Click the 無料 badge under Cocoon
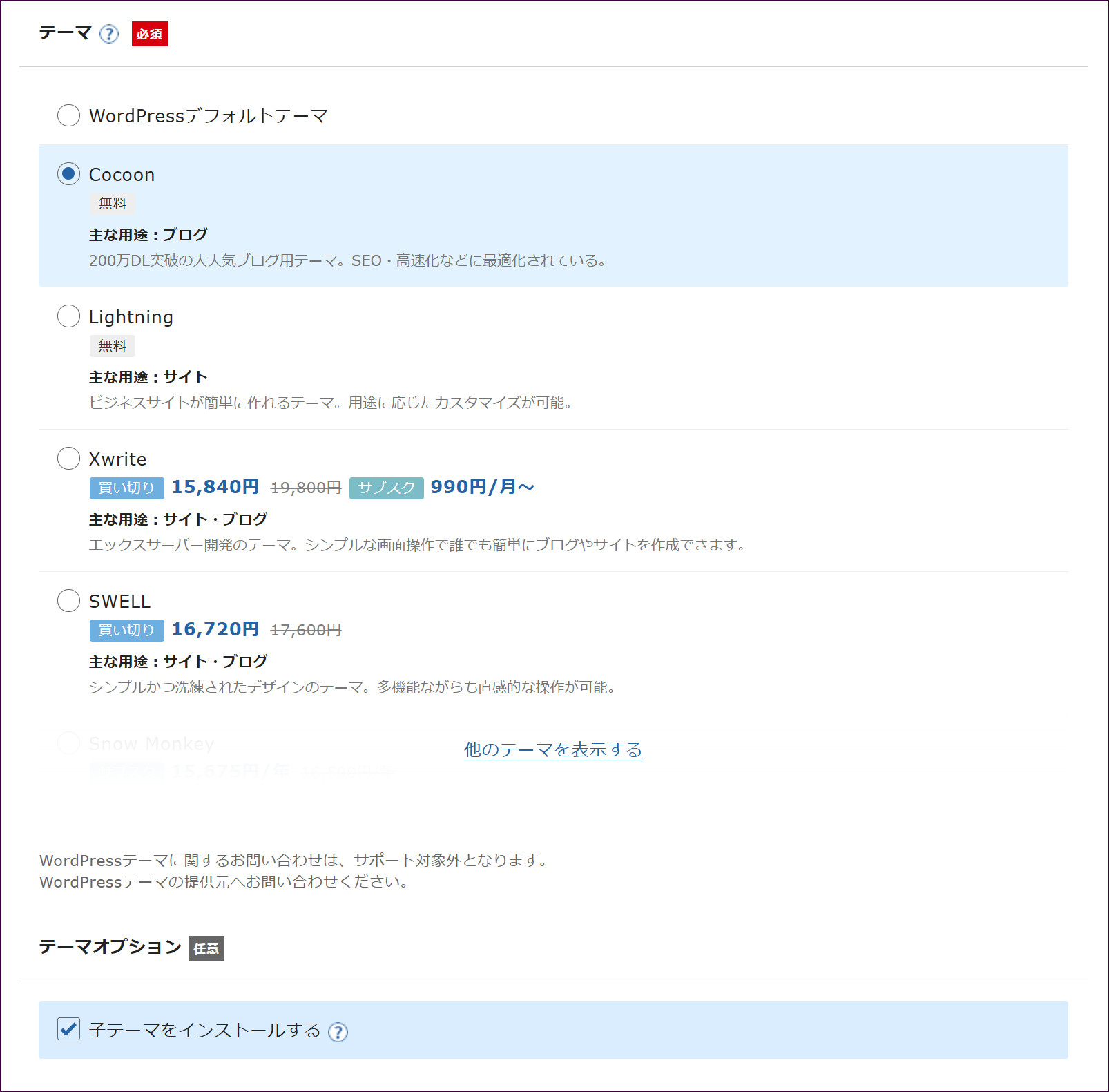 (x=113, y=204)
